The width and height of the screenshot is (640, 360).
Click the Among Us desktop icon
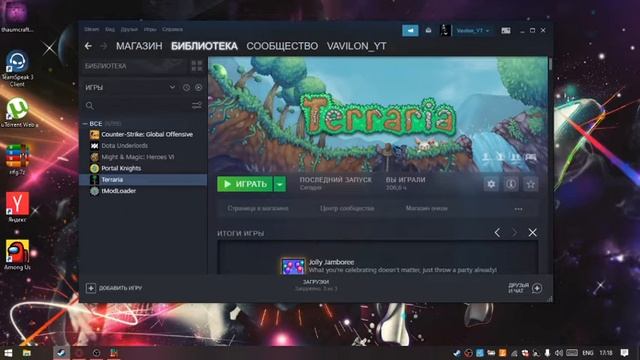[17, 255]
